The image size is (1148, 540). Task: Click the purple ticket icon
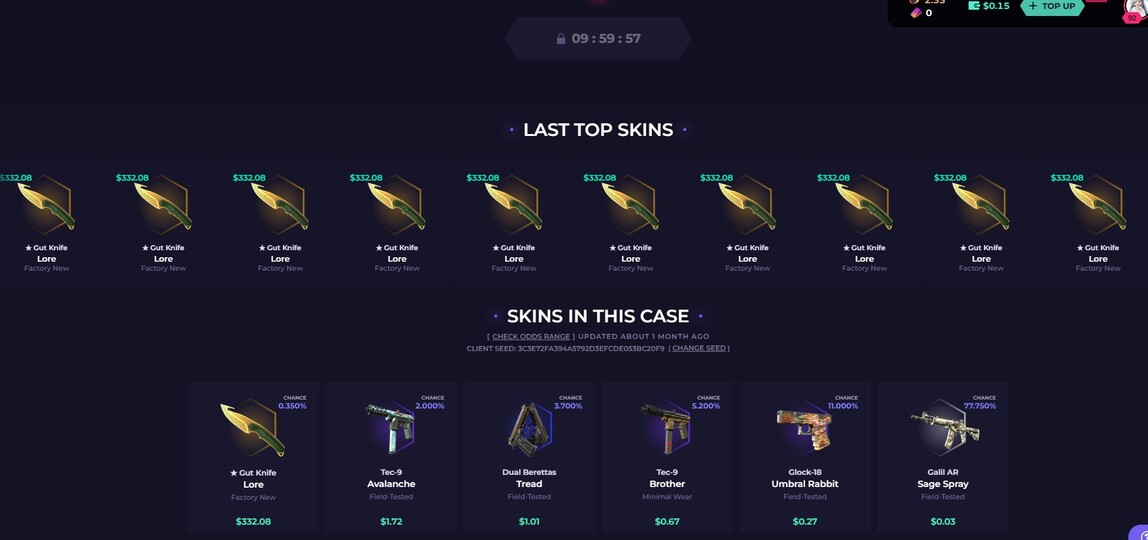[915, 13]
